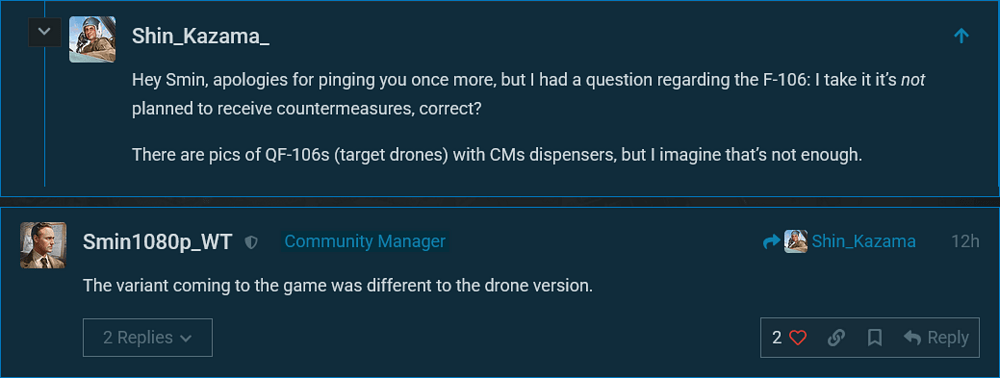Click post text about drone version
Screen dimensions: 1000x378
click(x=338, y=286)
